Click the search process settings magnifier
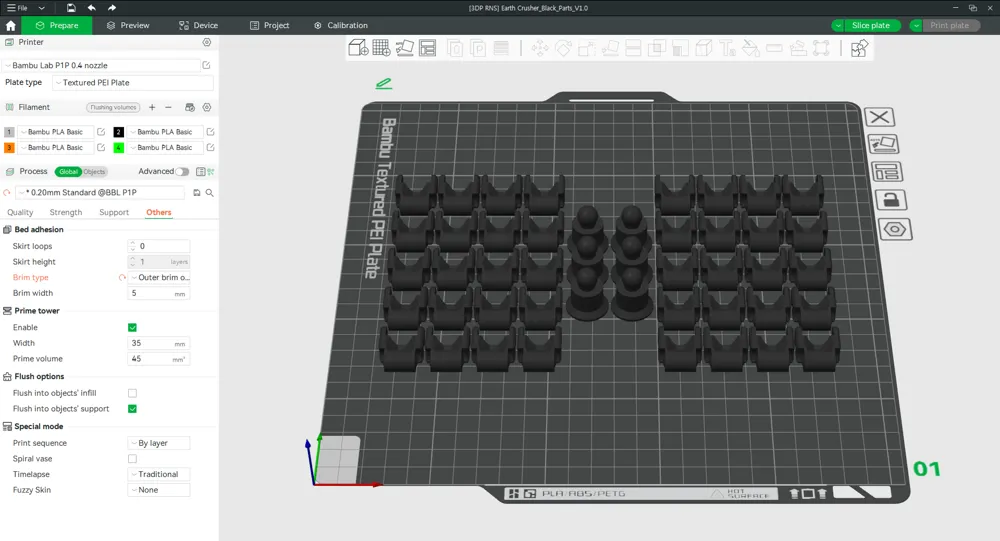 (x=209, y=193)
